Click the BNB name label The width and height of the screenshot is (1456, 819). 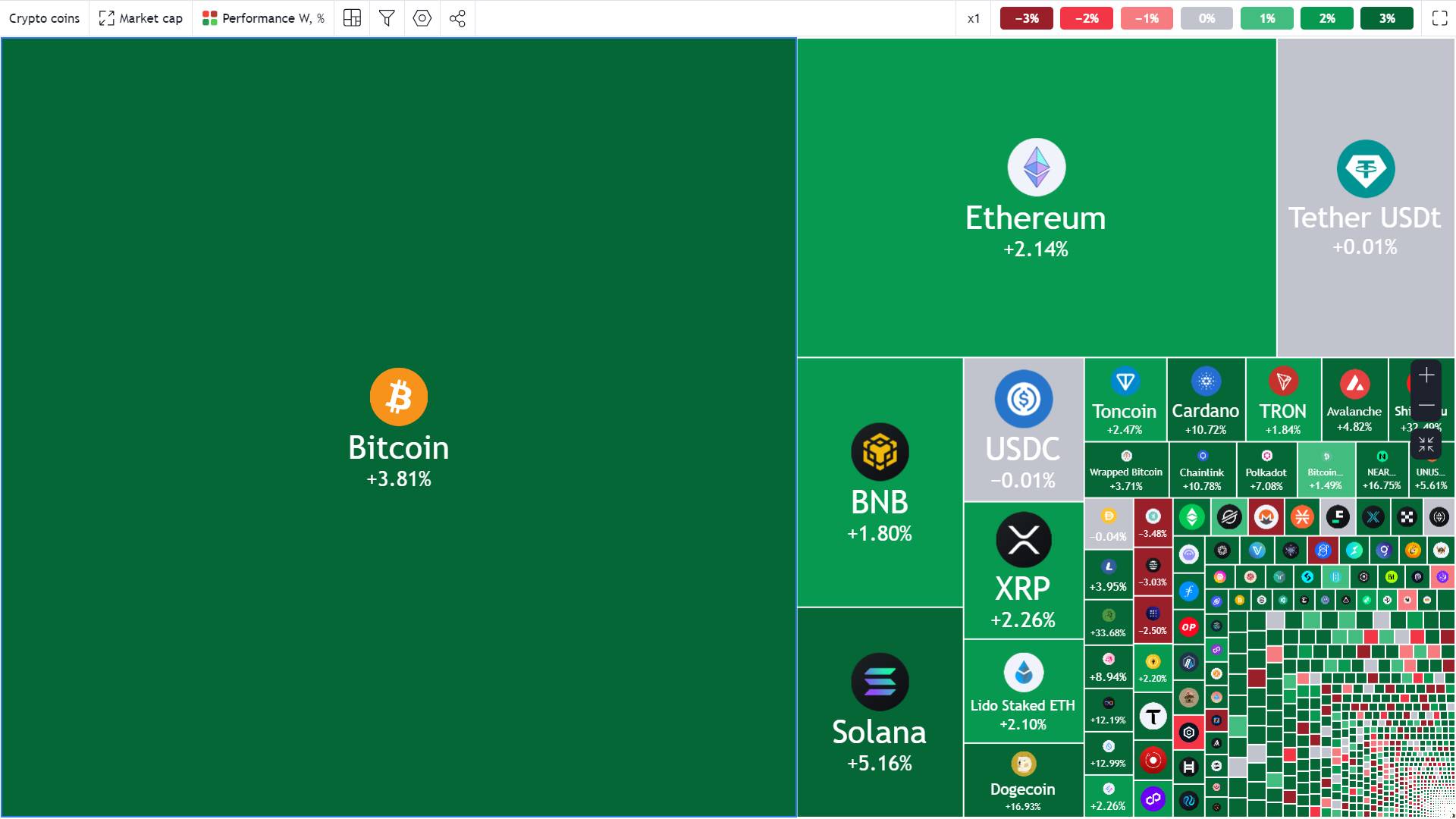tap(880, 502)
